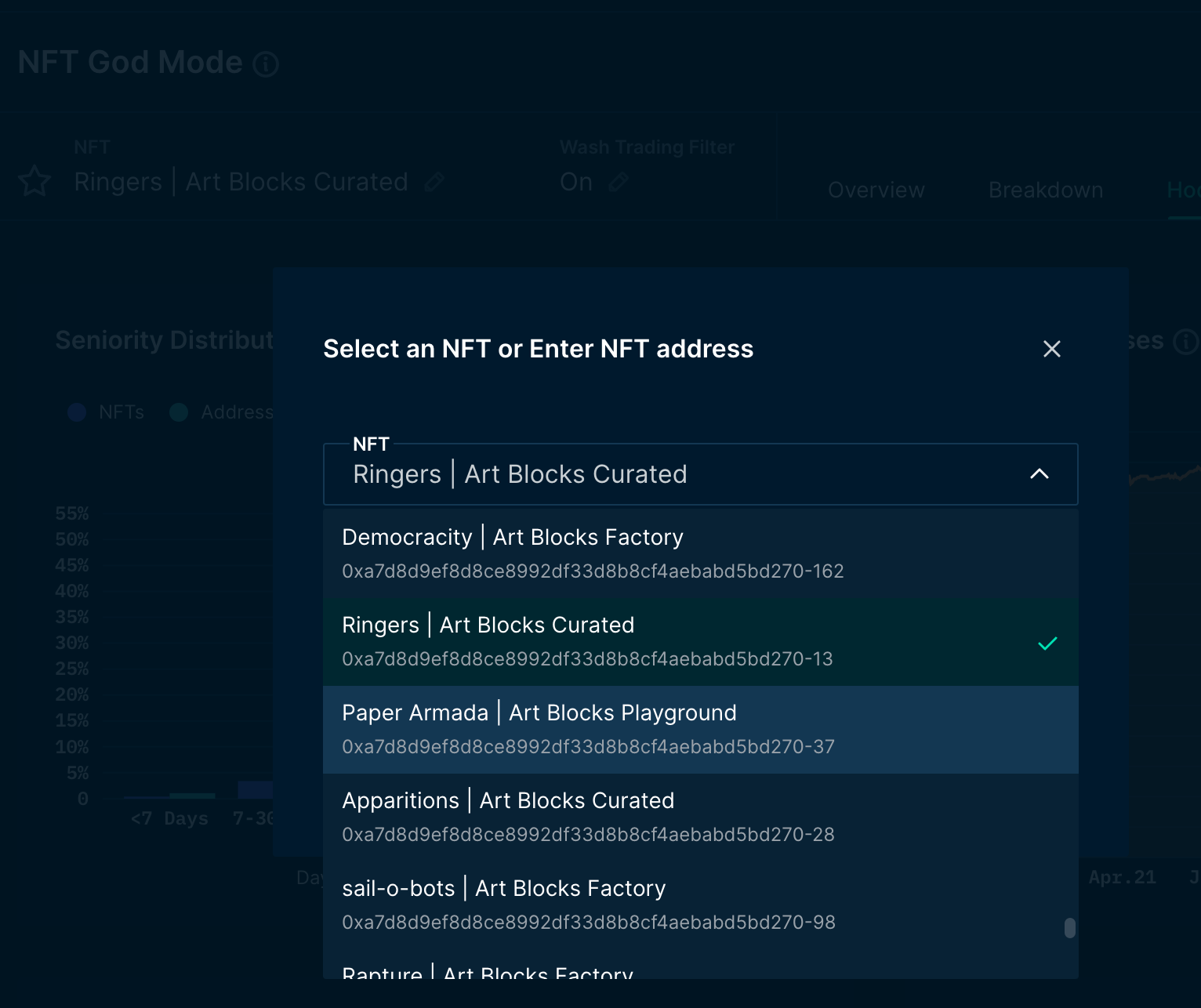Click the pencil icon beside Wash Trading Filter On

619,183
